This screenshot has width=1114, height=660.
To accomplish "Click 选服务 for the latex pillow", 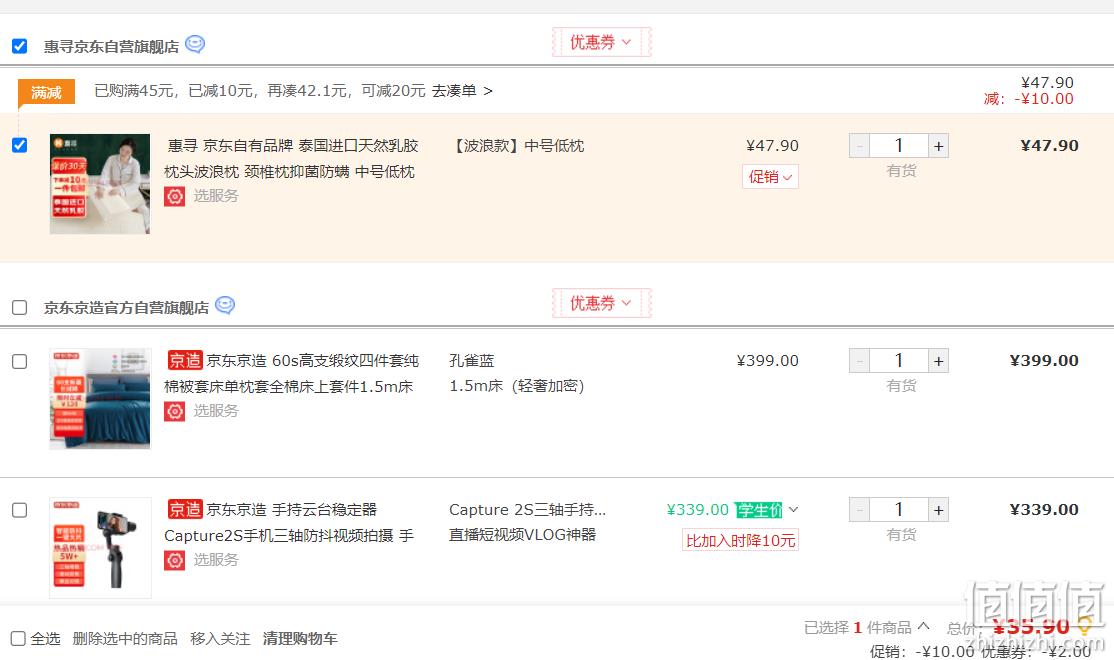I will (216, 196).
